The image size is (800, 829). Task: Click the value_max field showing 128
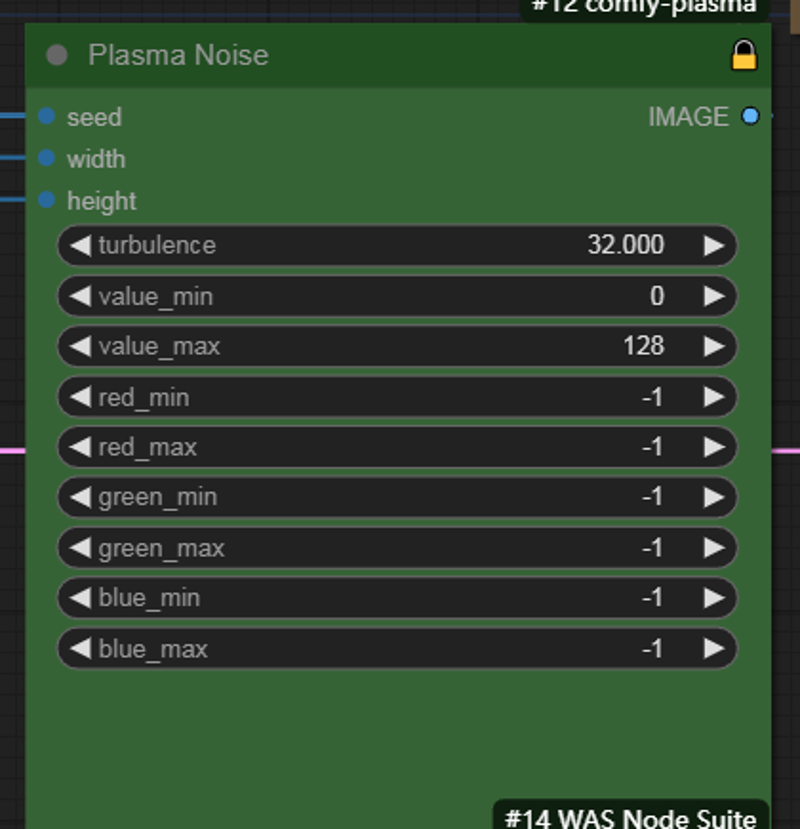tap(397, 346)
